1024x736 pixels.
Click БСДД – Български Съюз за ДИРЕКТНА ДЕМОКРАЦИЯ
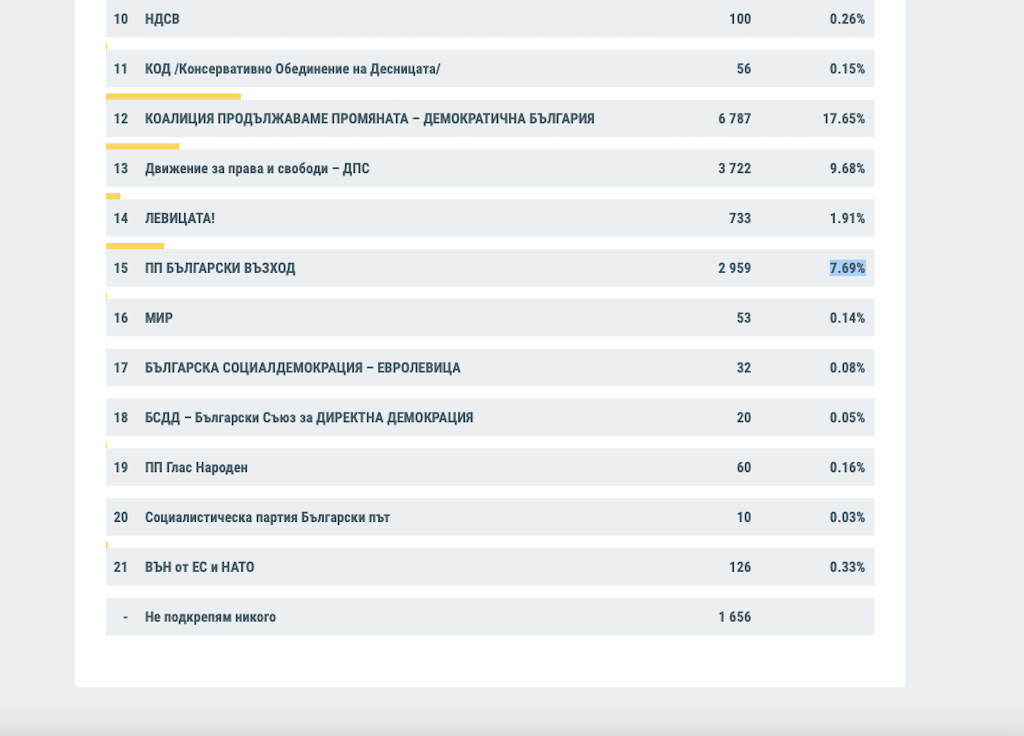[x=309, y=418]
